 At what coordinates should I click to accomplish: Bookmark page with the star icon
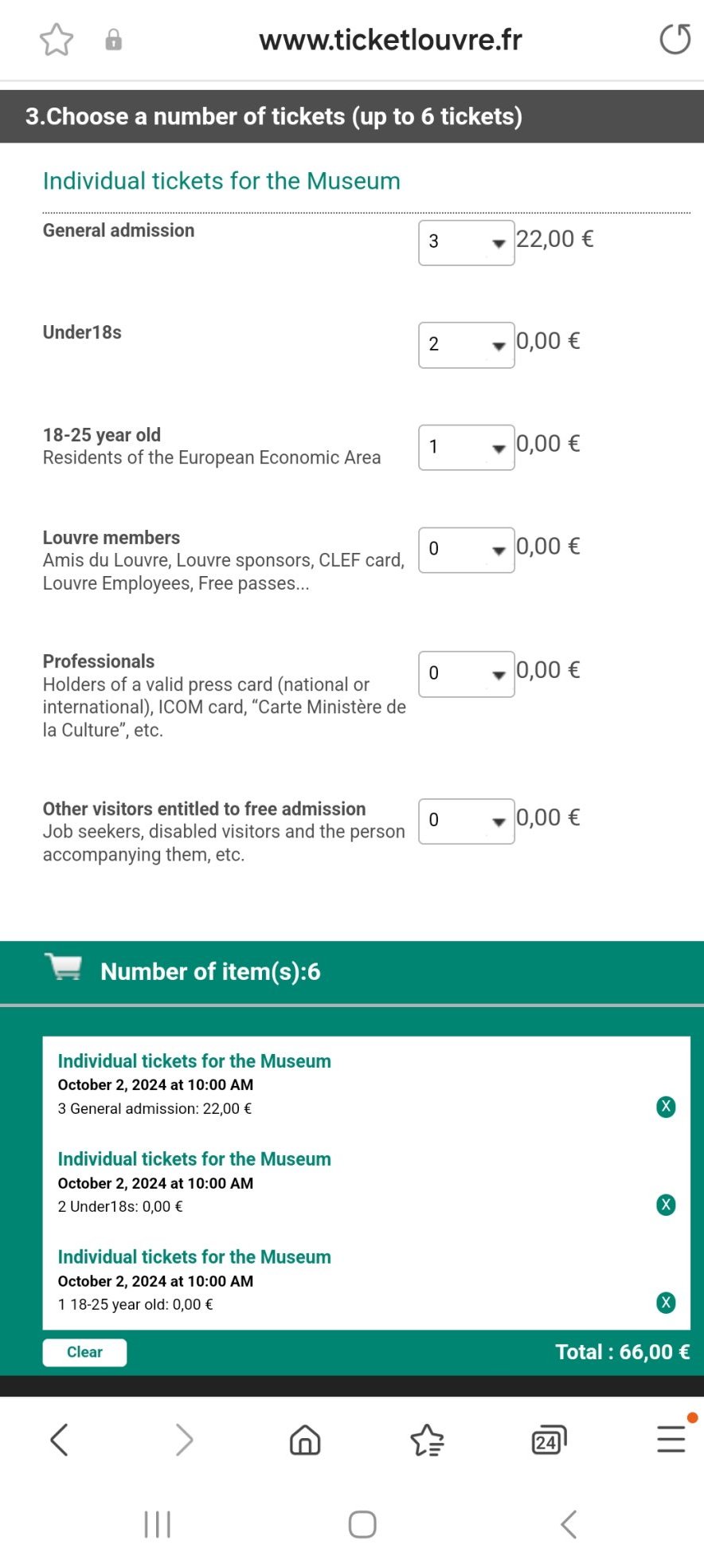pos(57,40)
